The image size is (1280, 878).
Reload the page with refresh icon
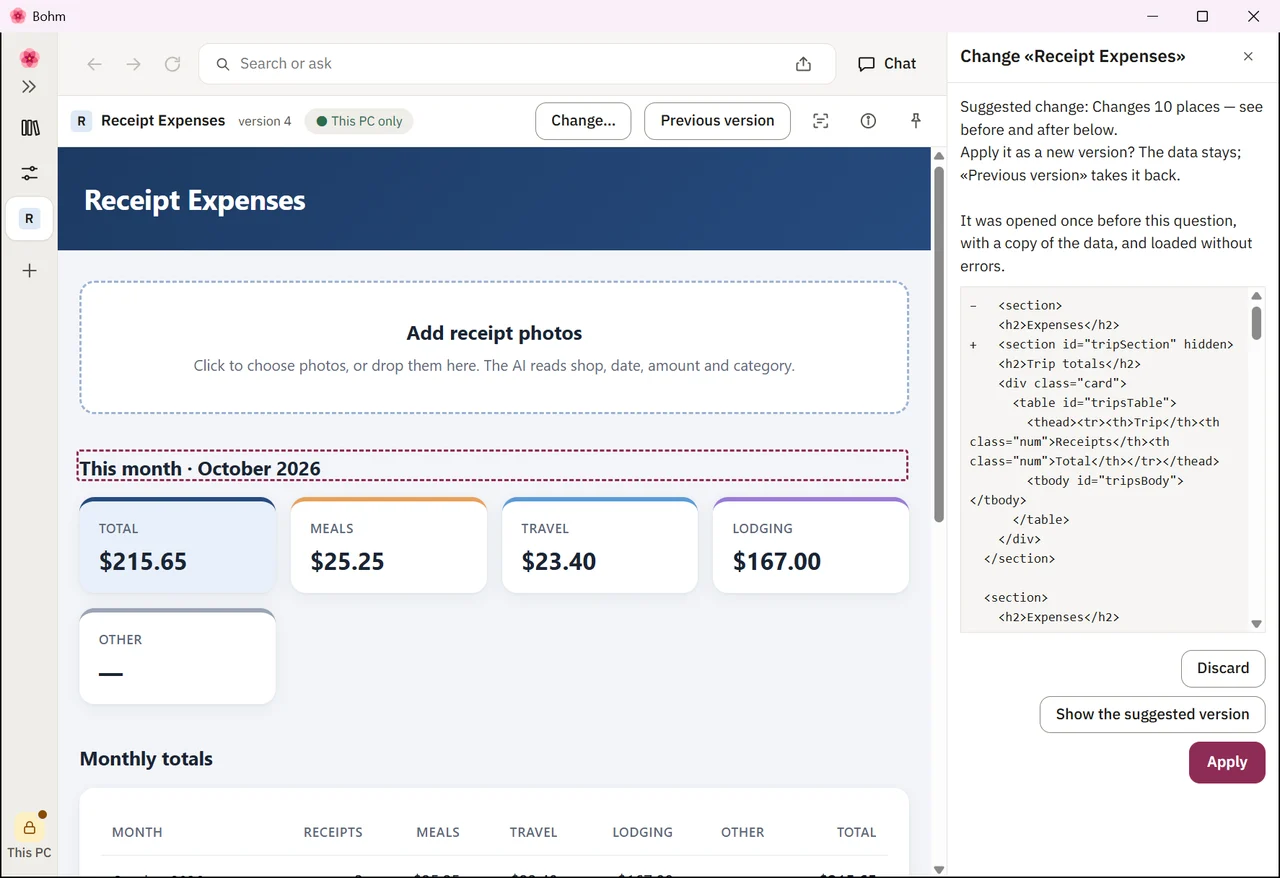point(173,64)
